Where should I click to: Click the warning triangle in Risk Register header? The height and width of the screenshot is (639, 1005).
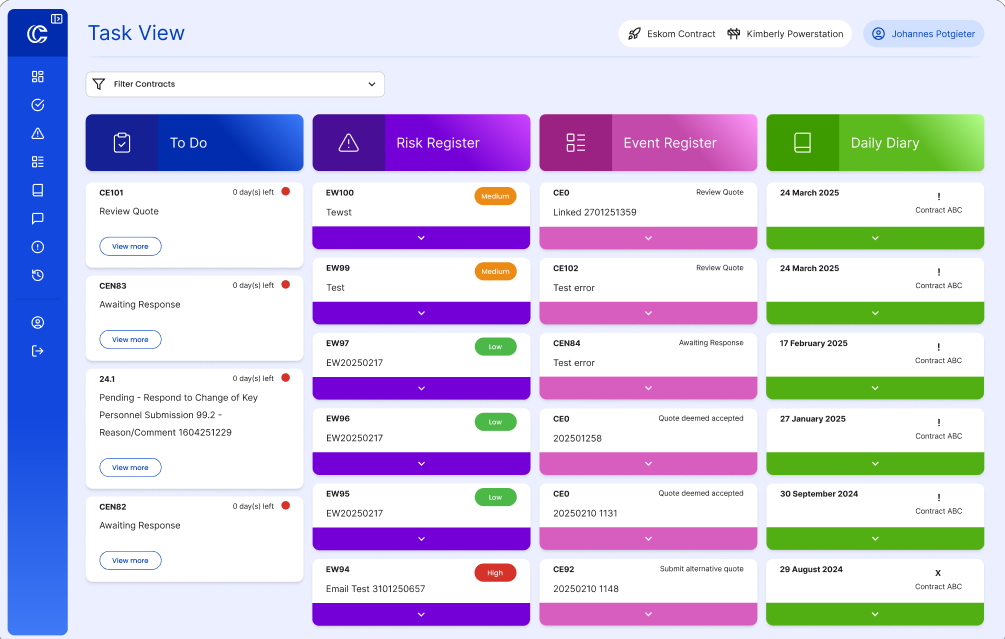click(x=349, y=142)
